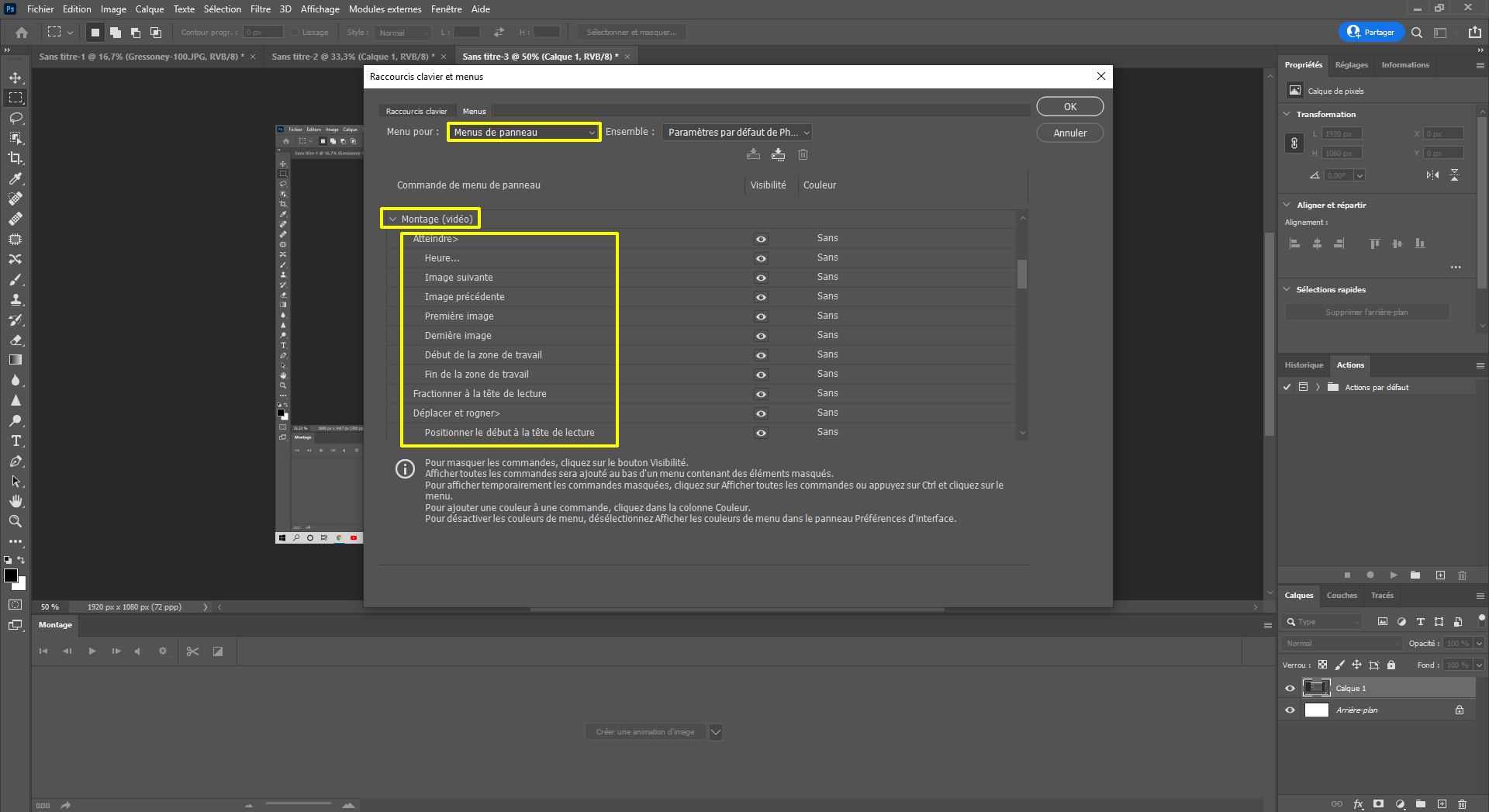Select the Crop tool
This screenshot has width=1489, height=812.
click(x=16, y=158)
